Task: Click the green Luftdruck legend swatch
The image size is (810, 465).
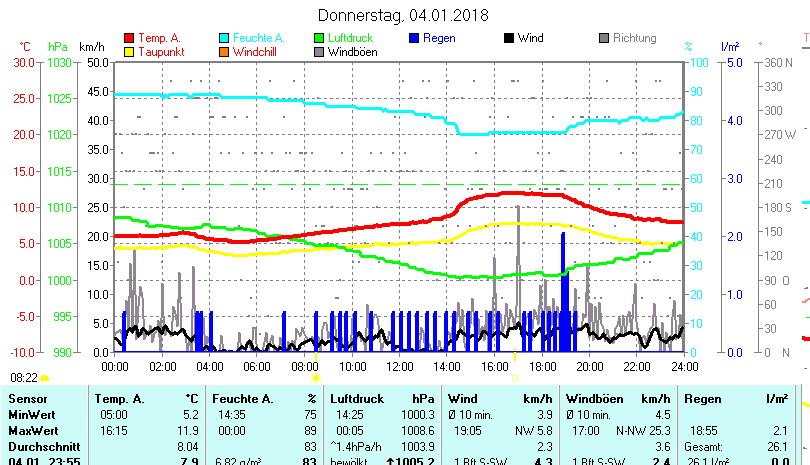Action: [319, 38]
